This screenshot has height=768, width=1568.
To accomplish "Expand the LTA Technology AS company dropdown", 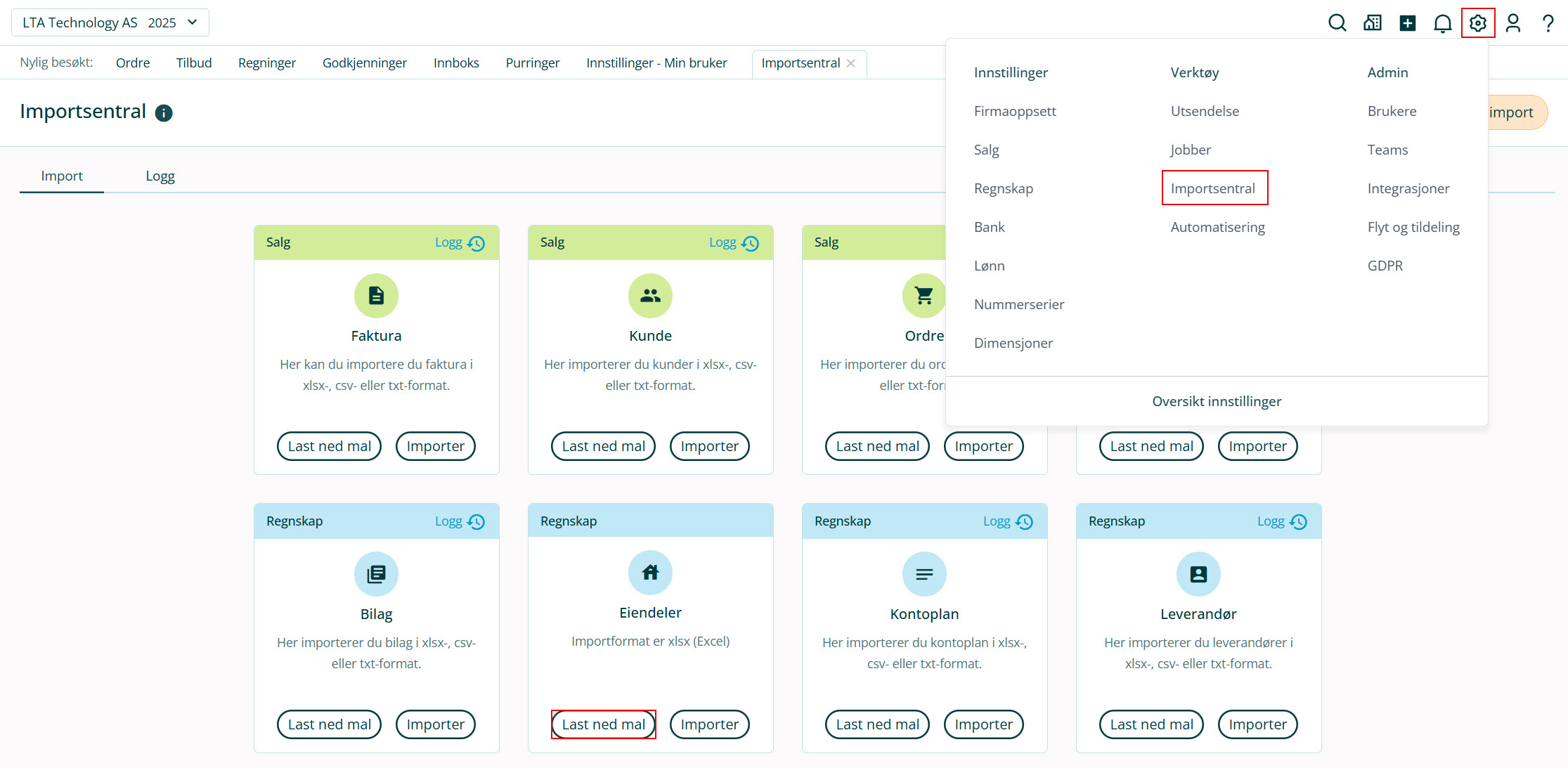I will point(110,22).
